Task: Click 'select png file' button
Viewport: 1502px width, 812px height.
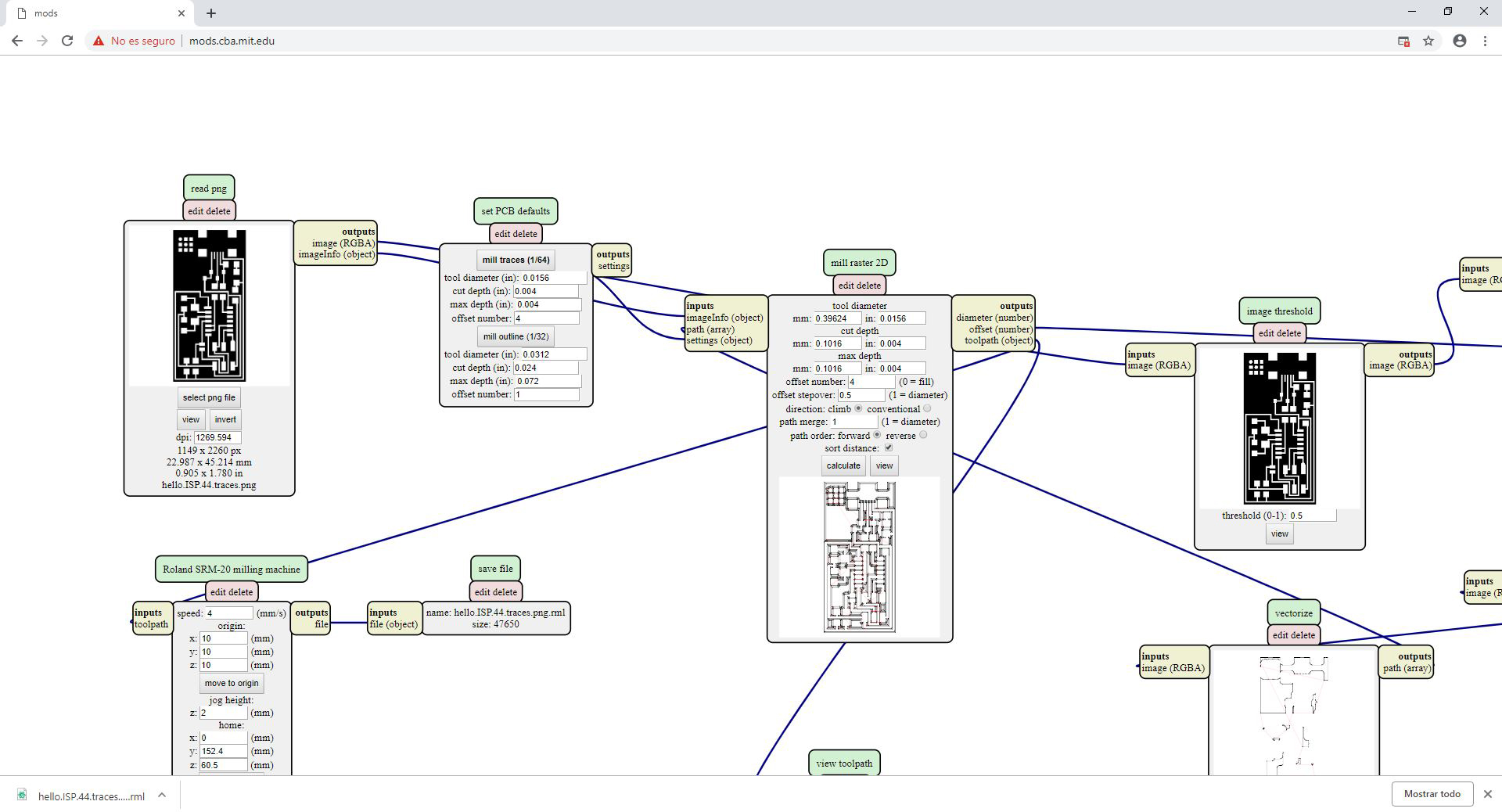Action: point(209,397)
